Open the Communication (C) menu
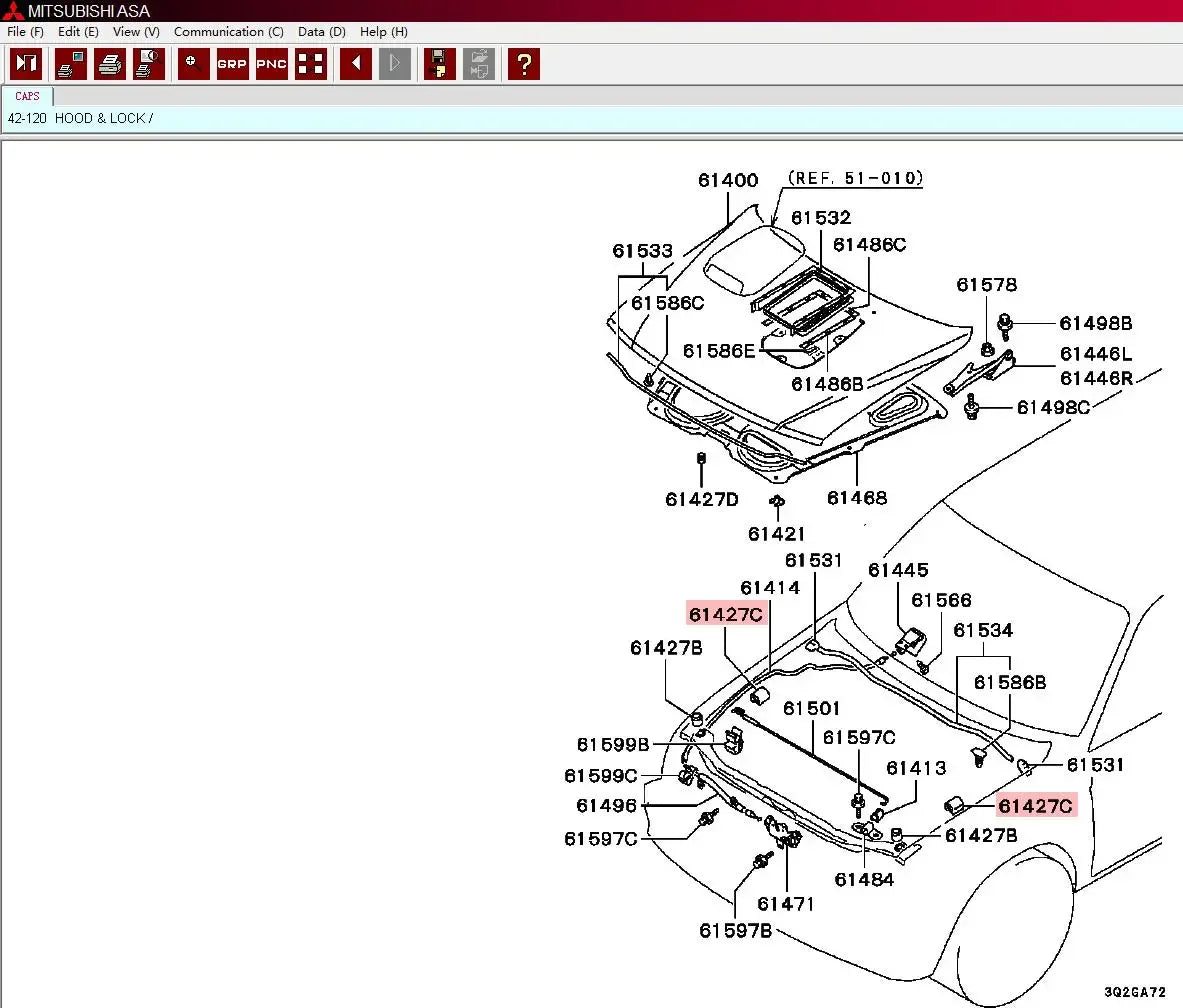This screenshot has height=1008, width=1183. 228,32
